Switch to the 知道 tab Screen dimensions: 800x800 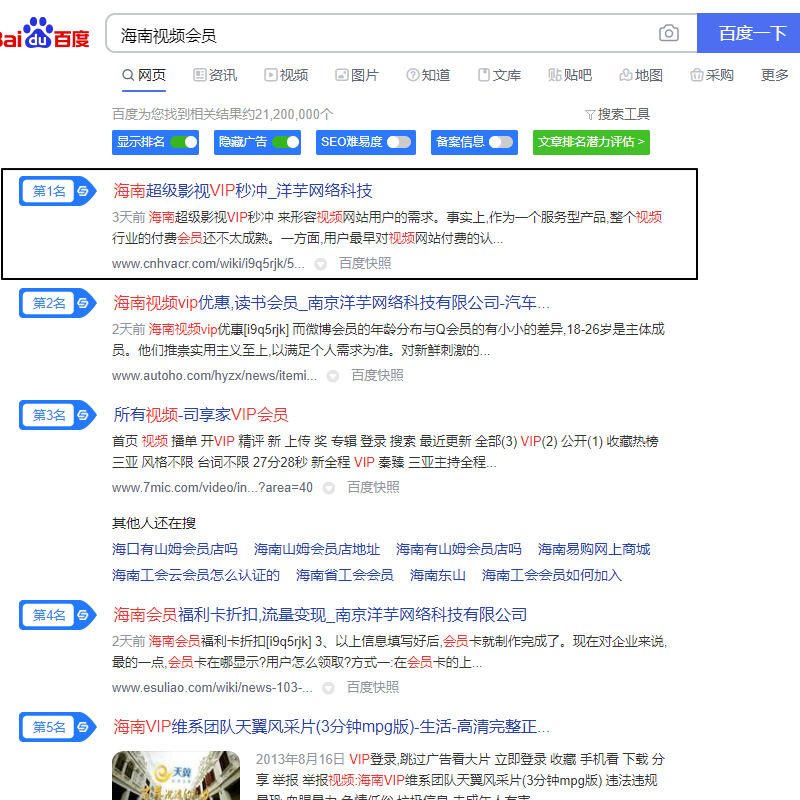tap(428, 75)
